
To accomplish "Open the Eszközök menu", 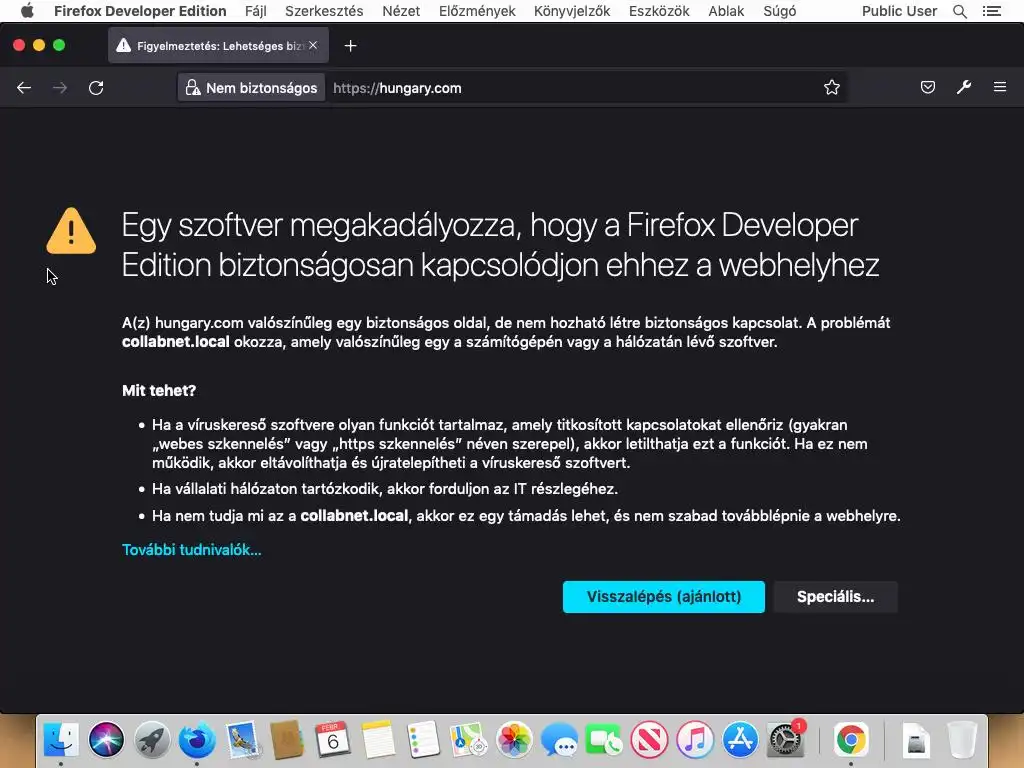I will (659, 11).
